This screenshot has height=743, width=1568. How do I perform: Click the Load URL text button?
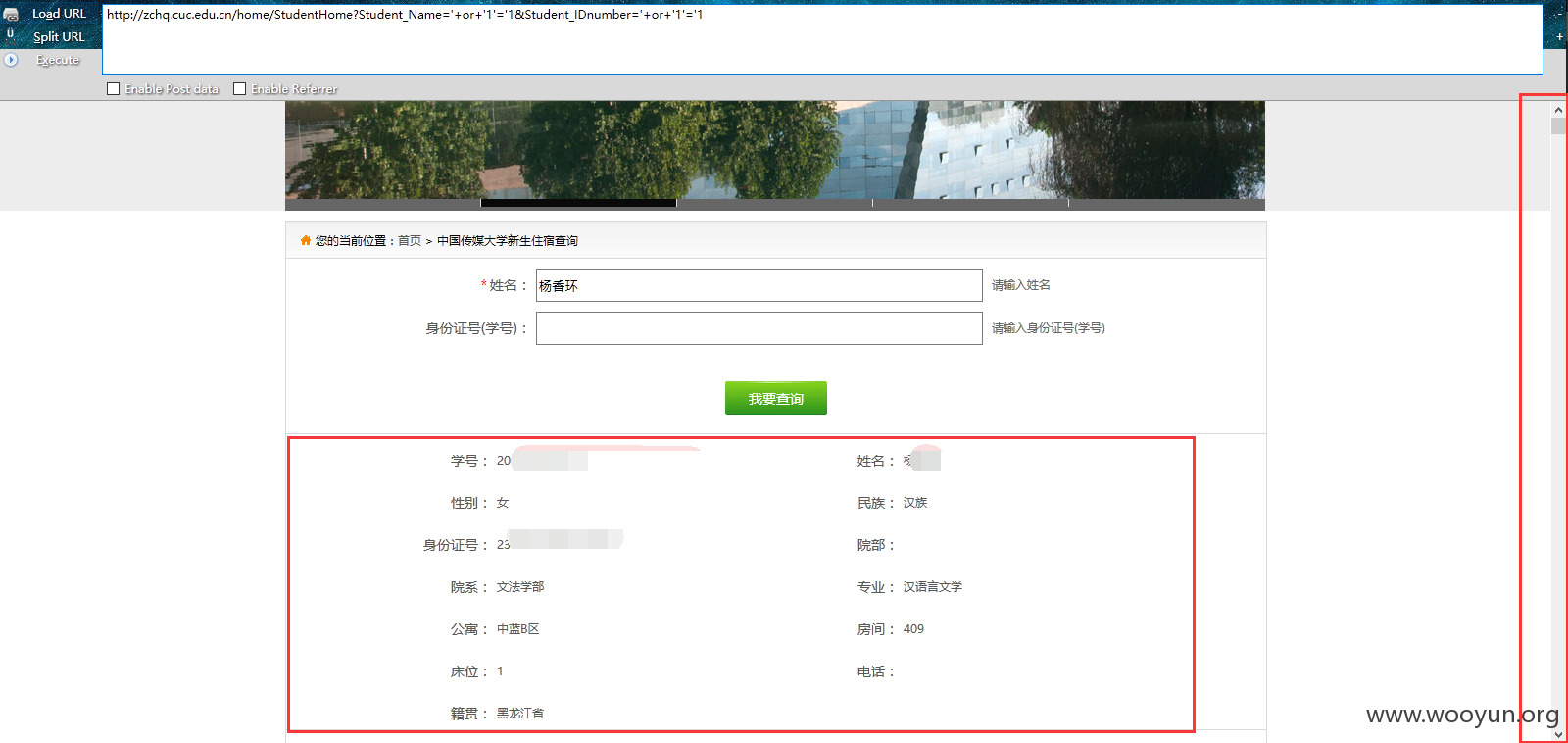[59, 14]
